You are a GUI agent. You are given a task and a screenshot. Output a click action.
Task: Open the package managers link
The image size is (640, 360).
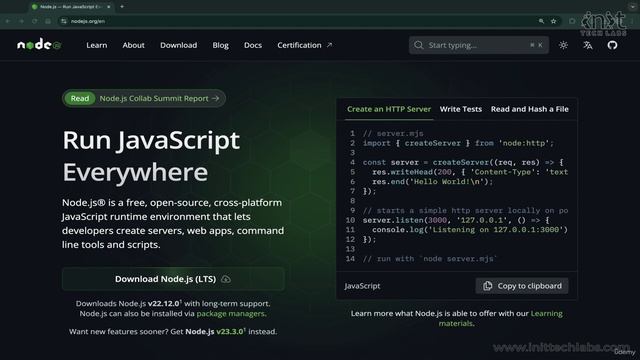click(x=231, y=313)
